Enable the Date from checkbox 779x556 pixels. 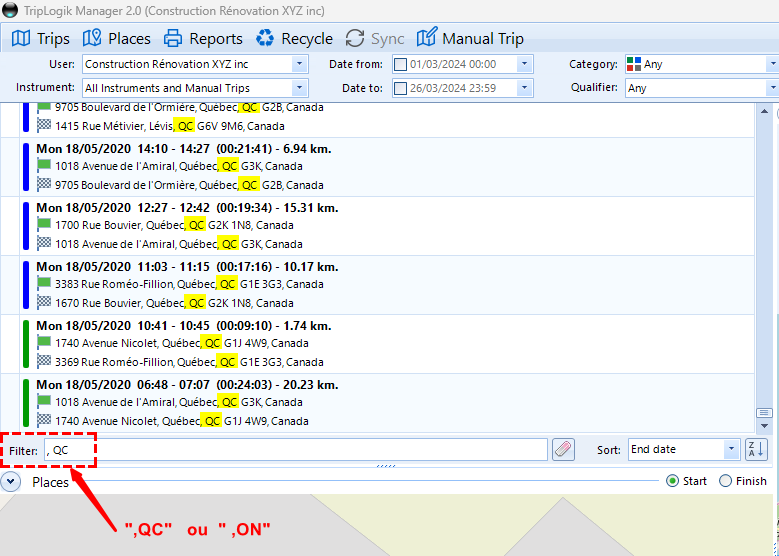coord(400,65)
